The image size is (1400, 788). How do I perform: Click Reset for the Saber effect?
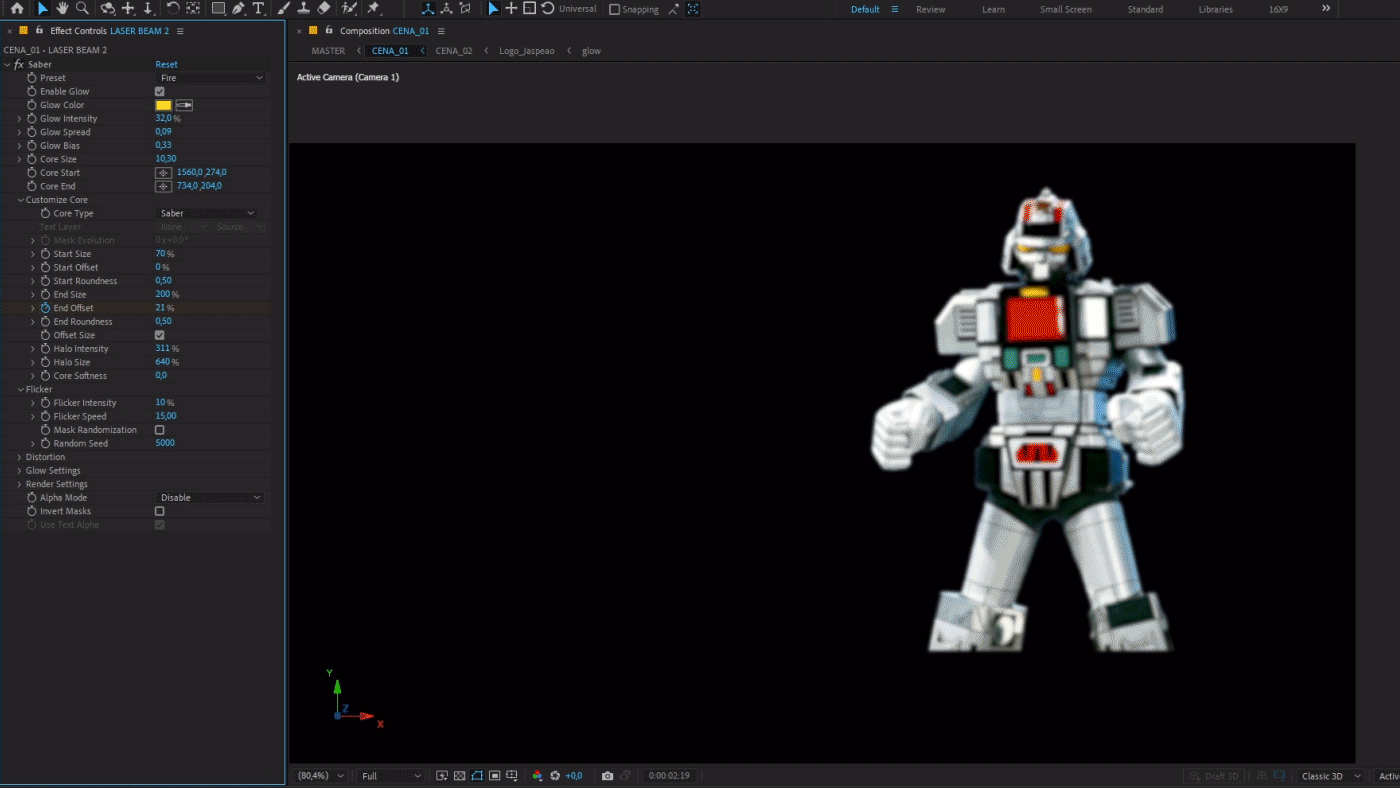pyautogui.click(x=166, y=64)
